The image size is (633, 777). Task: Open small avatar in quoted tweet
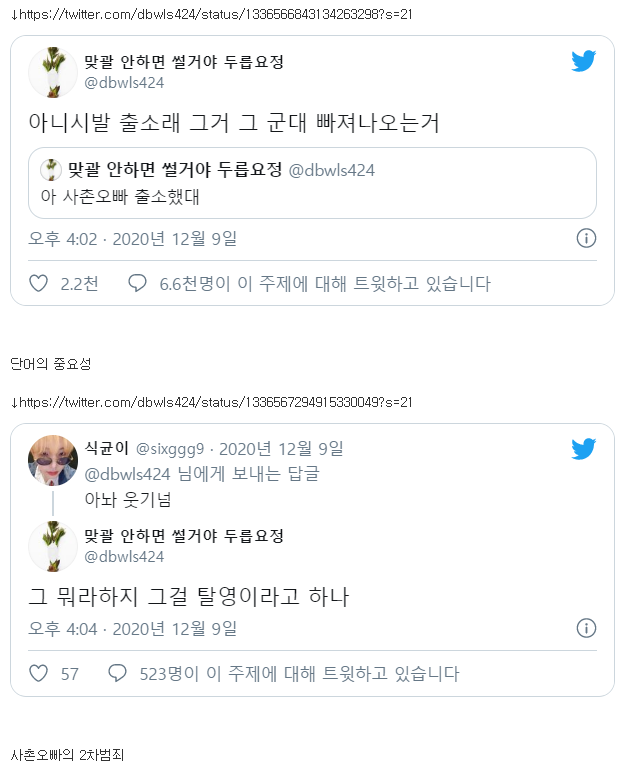point(51,170)
